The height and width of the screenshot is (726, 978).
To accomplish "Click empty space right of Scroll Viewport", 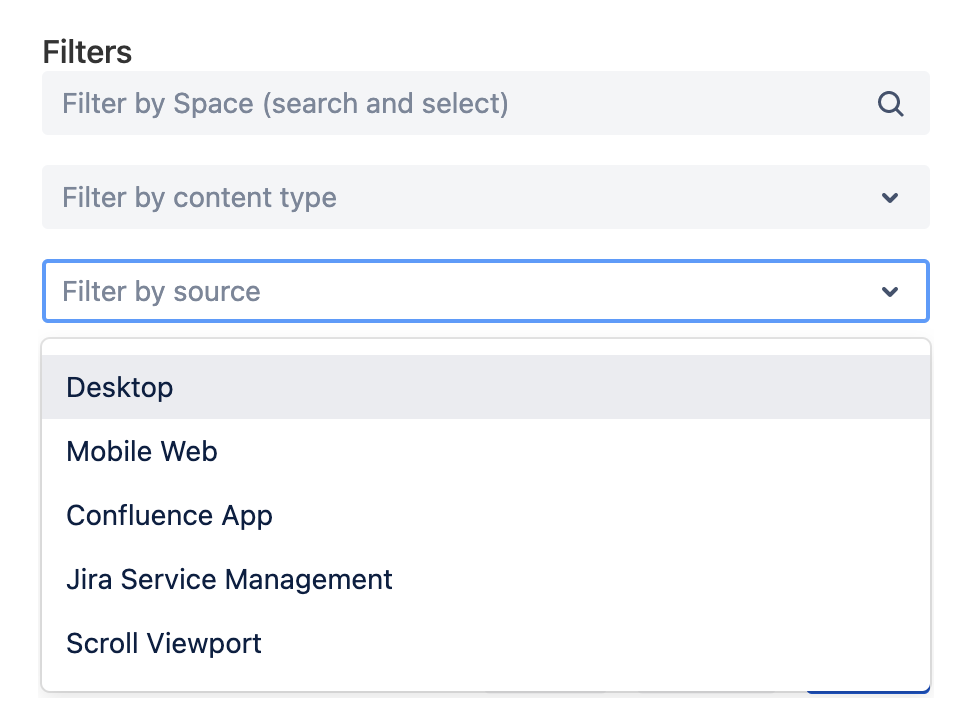I will 600,644.
